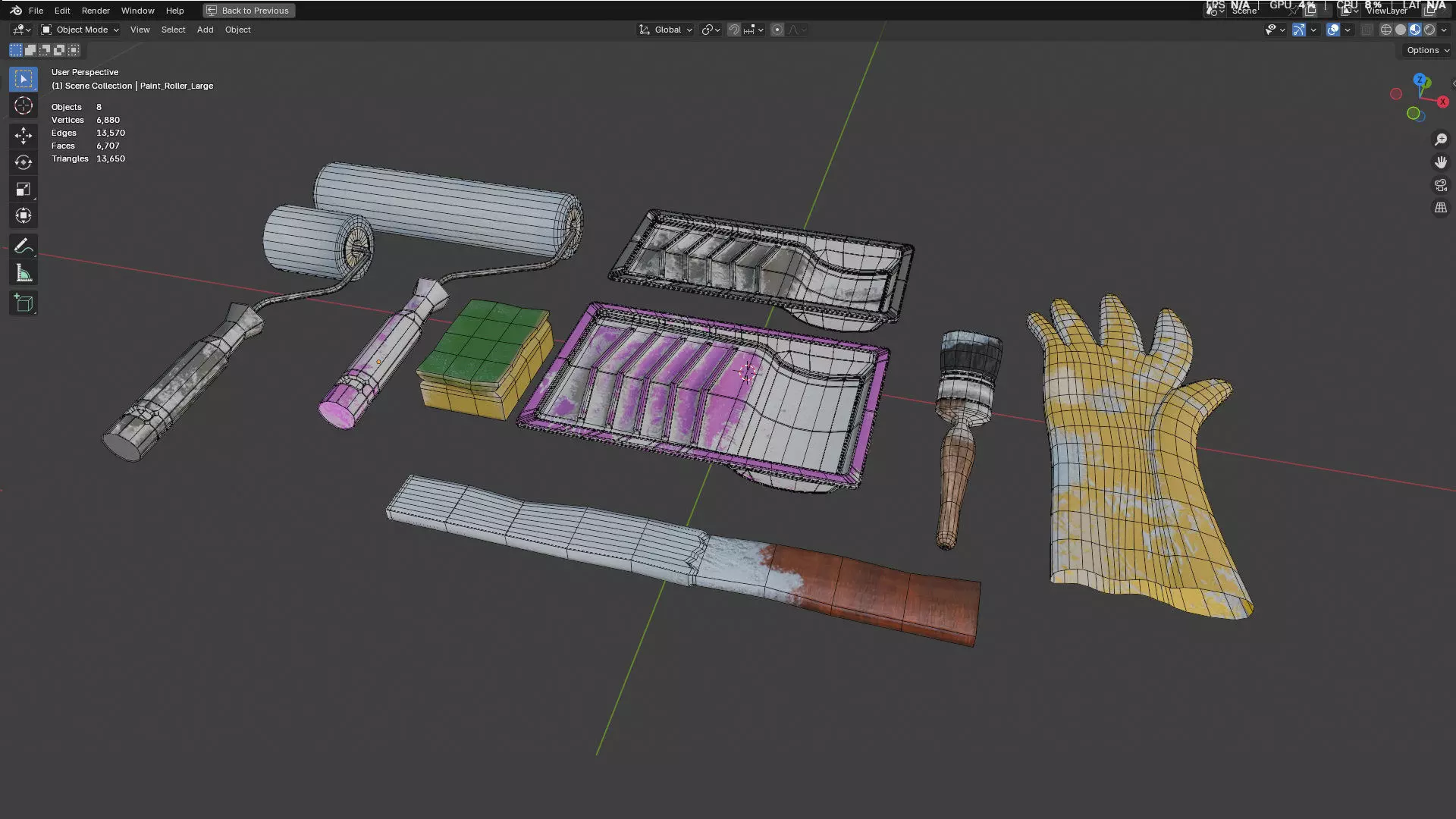The image size is (1456, 819).
Task: Select the Cursor tool in toolbar
Action: pyautogui.click(x=23, y=106)
